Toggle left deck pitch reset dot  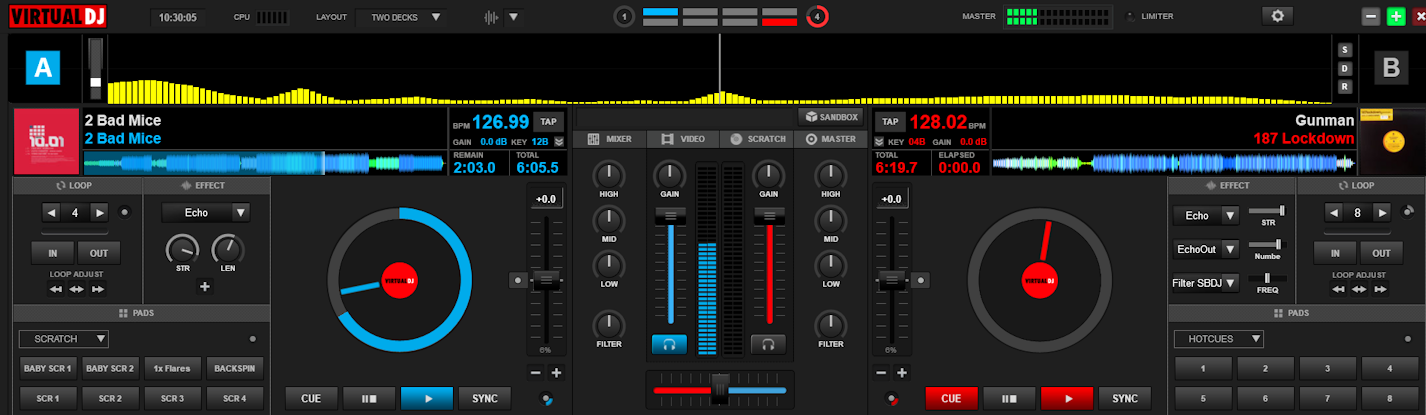(517, 281)
